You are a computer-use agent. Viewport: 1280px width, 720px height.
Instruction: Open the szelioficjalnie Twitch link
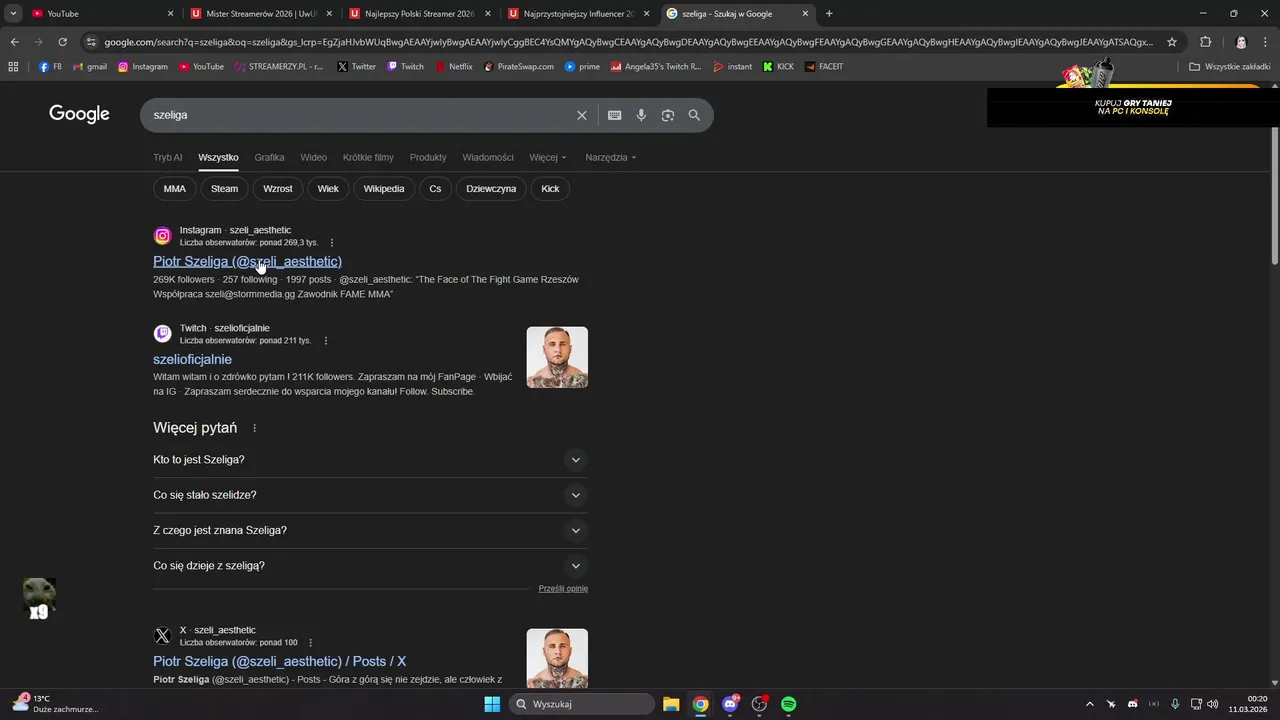click(x=192, y=359)
